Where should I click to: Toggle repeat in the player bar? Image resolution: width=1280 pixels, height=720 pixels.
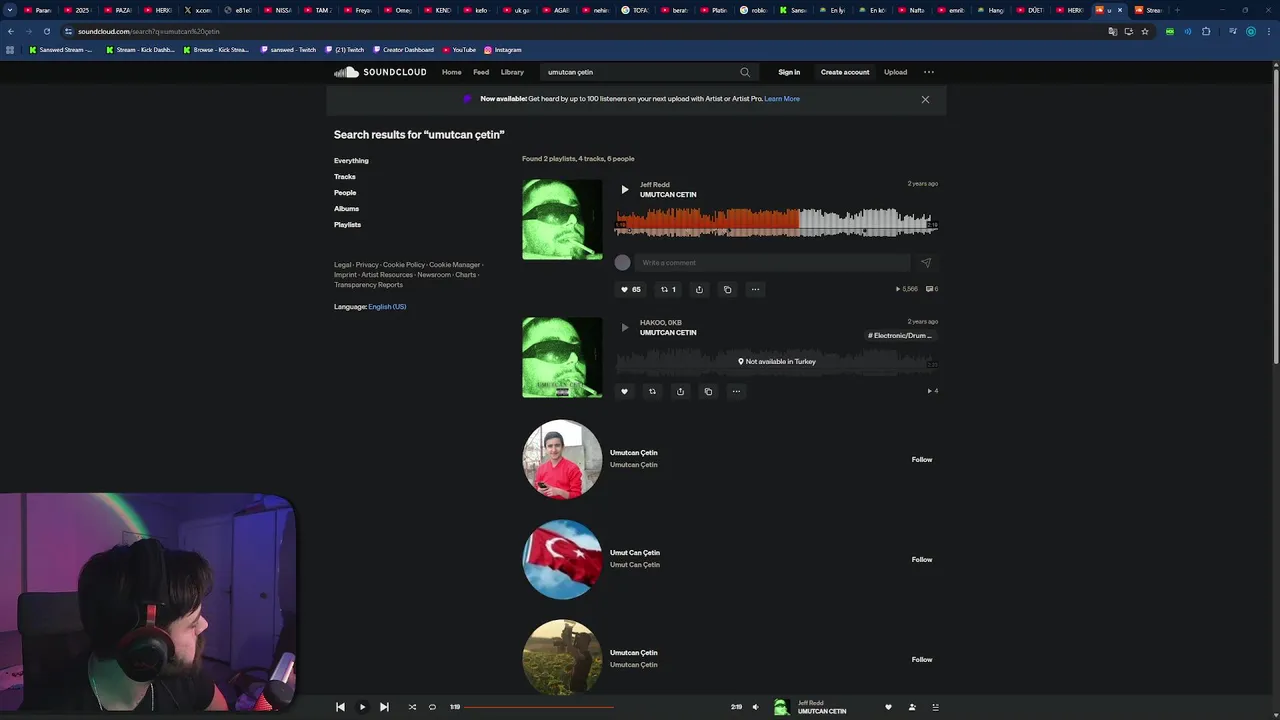point(432,707)
